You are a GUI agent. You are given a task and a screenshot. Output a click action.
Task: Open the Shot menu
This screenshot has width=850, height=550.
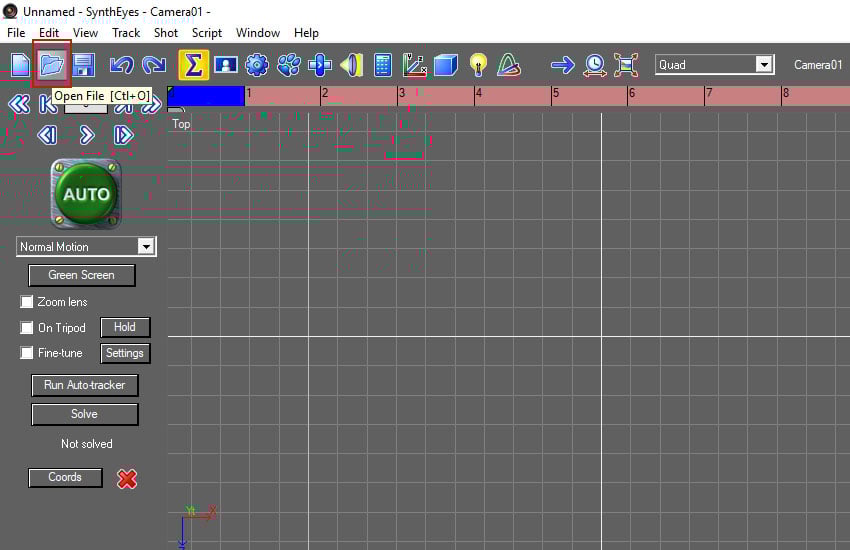tap(166, 33)
